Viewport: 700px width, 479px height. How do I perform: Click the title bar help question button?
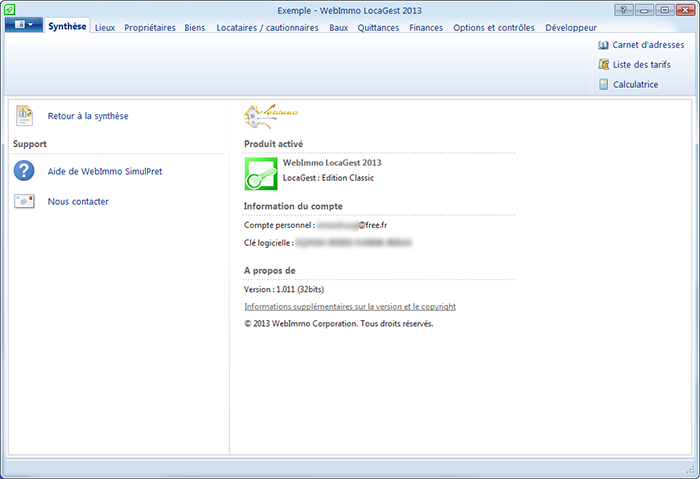point(624,10)
